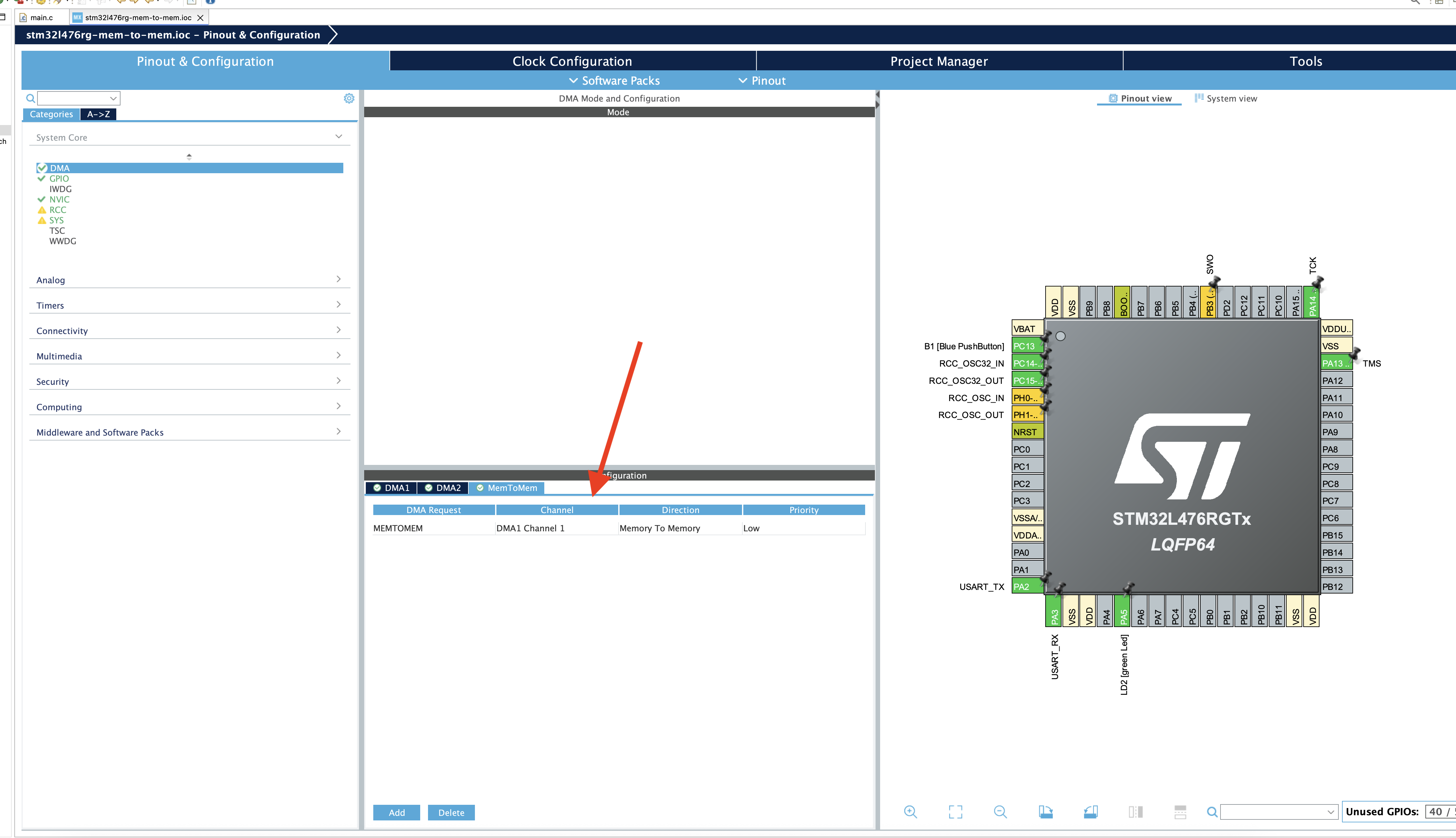Switch to the DMA1 tab
The width and height of the screenshot is (1456, 838).
point(391,487)
